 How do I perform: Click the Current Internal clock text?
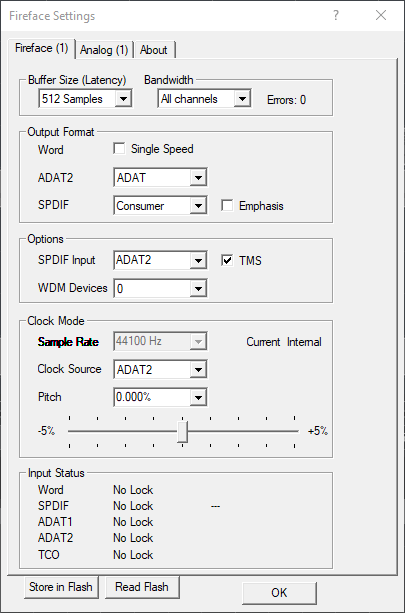point(284,342)
